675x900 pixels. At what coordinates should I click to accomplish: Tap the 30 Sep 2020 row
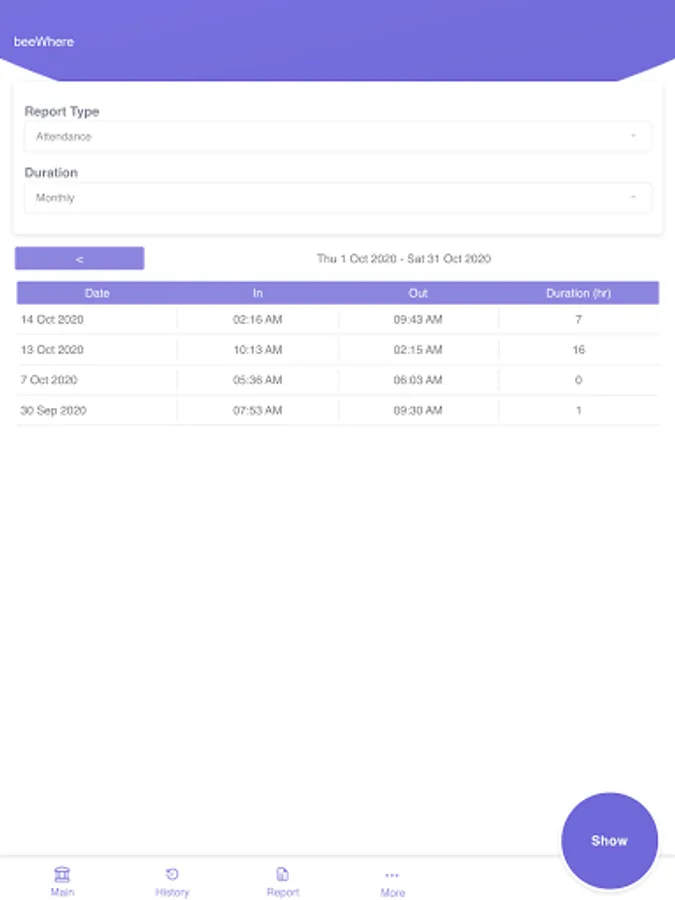pos(337,410)
